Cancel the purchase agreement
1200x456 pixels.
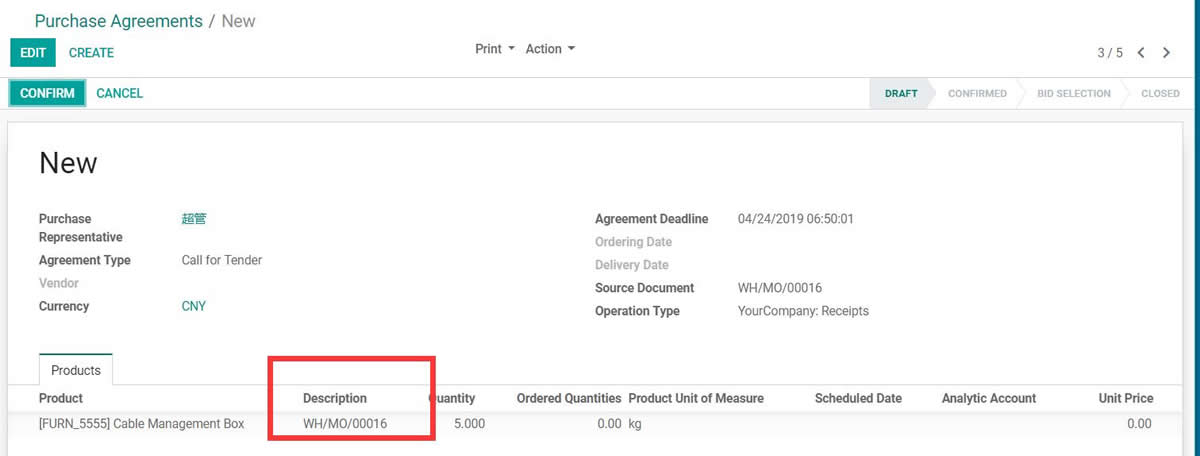(120, 93)
